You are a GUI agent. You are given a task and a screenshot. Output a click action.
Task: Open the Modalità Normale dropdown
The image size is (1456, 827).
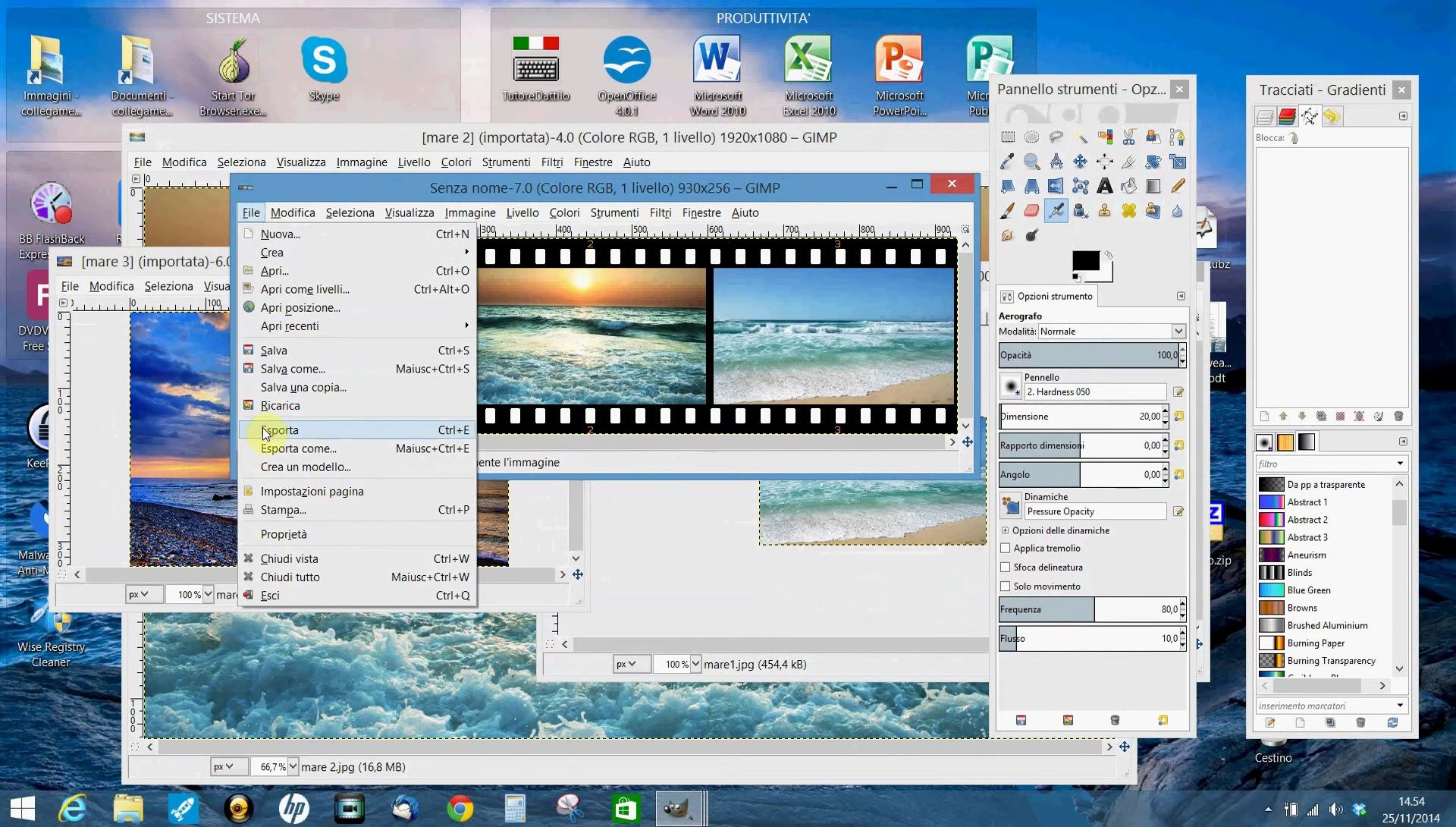(1112, 332)
